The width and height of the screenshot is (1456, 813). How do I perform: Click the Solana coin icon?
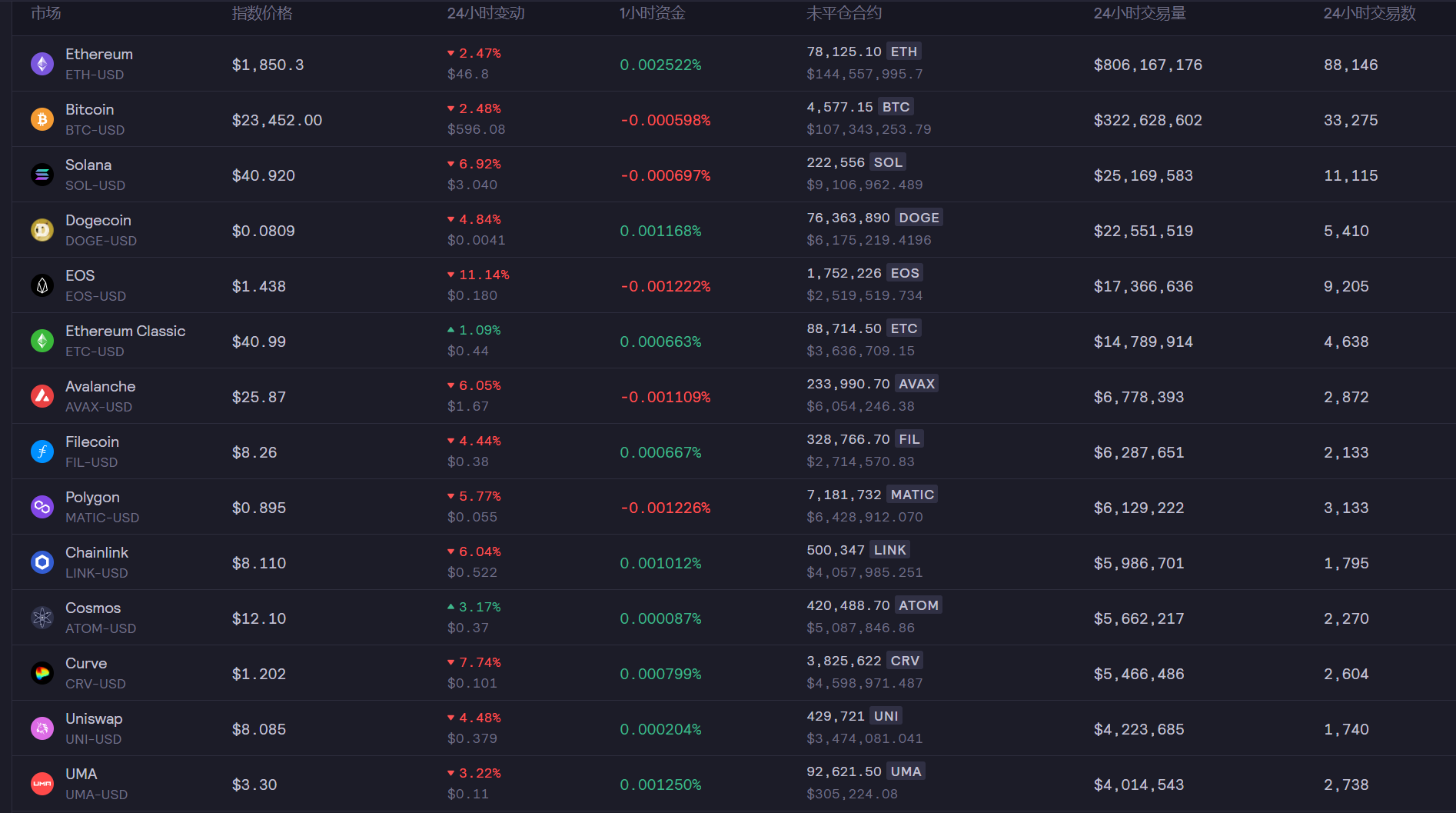point(42,175)
